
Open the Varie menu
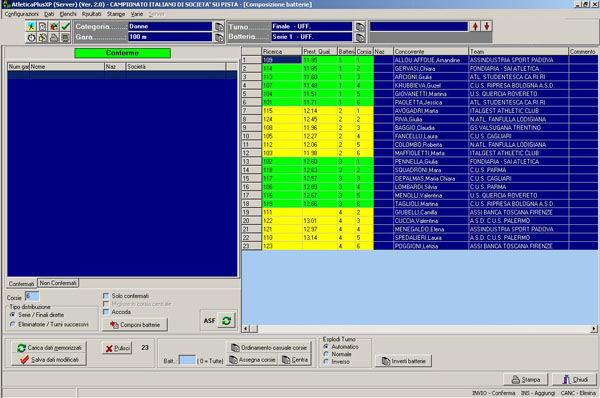(x=137, y=14)
